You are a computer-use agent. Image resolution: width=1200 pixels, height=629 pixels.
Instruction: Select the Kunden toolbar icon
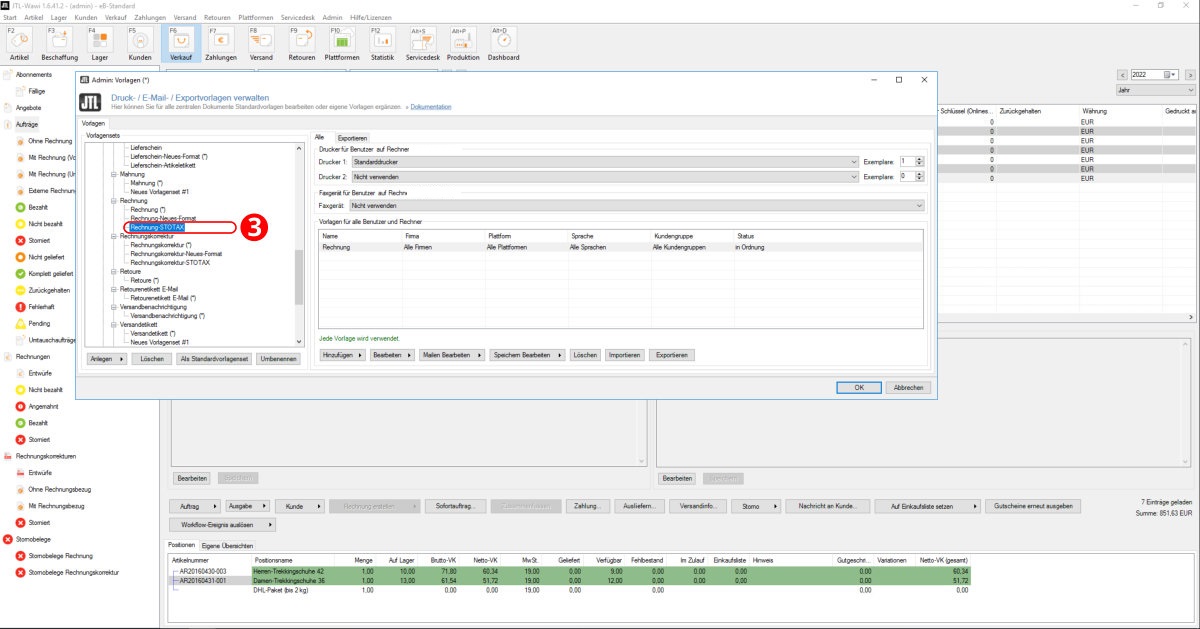[x=140, y=42]
